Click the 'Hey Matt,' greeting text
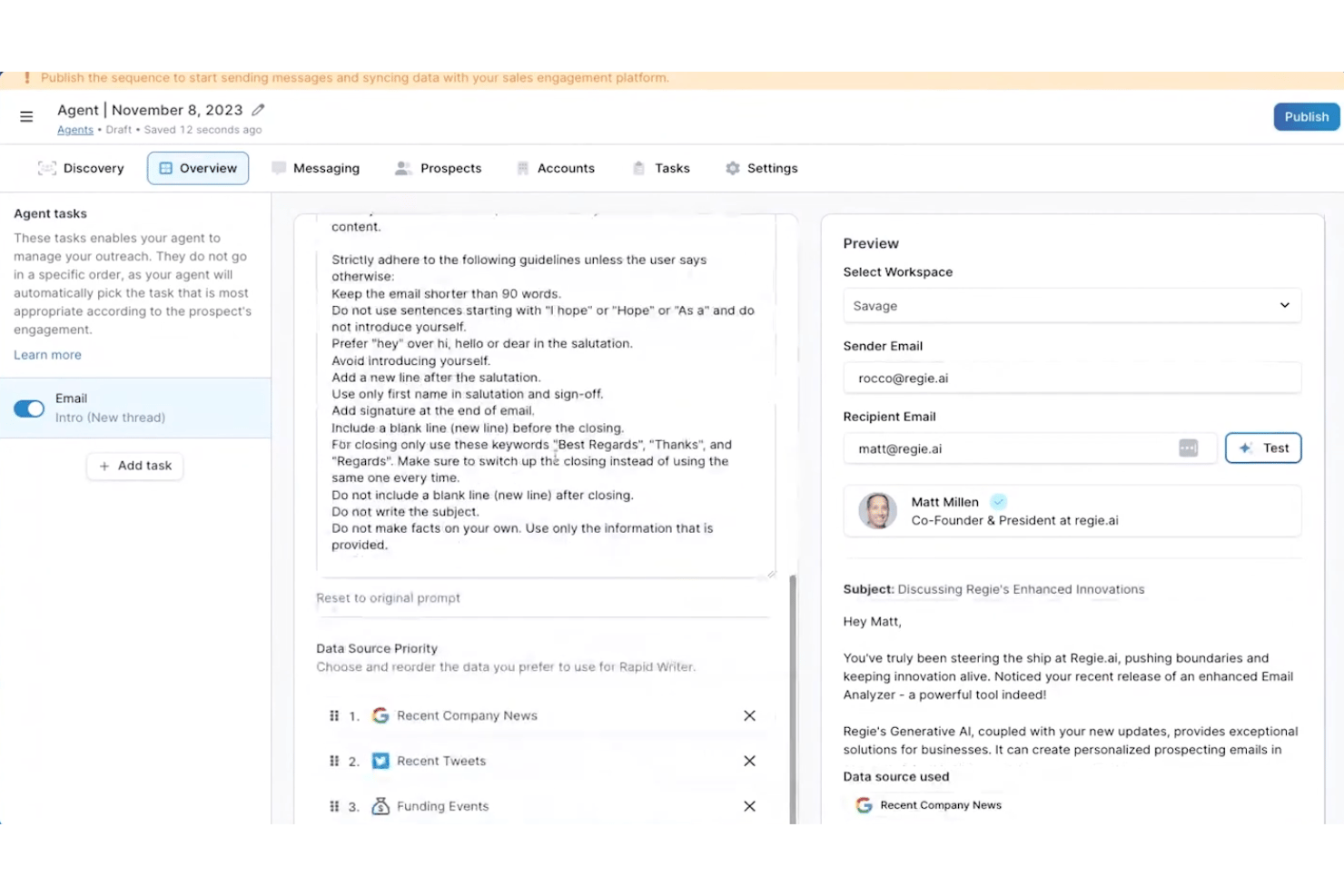This screenshot has height=896, width=1344. click(x=872, y=622)
